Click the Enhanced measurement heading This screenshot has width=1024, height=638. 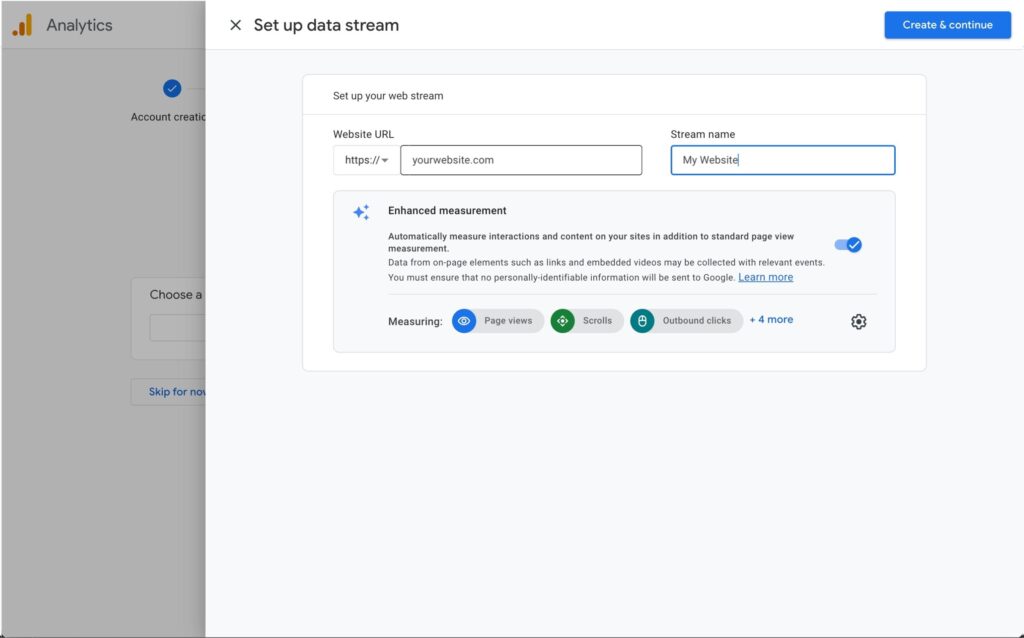(x=447, y=211)
